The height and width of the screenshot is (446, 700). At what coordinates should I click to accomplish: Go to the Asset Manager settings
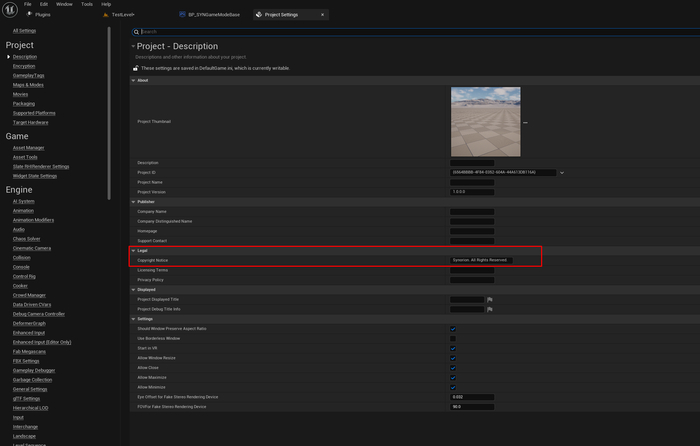point(28,147)
